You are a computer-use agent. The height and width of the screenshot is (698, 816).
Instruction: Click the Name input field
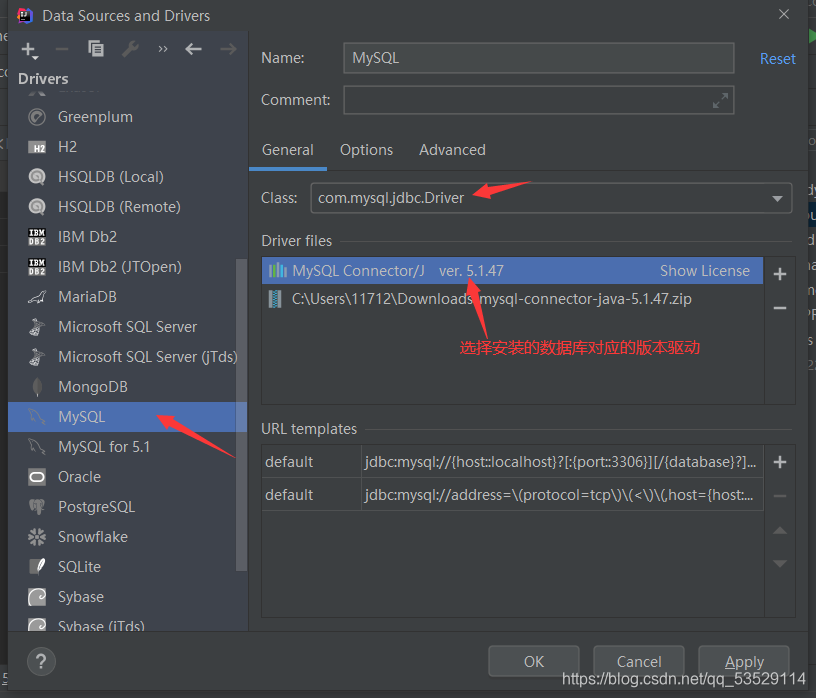pyautogui.click(x=539, y=58)
